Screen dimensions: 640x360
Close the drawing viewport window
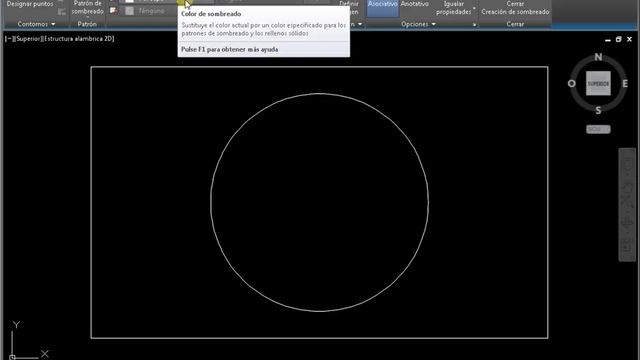pos(629,40)
